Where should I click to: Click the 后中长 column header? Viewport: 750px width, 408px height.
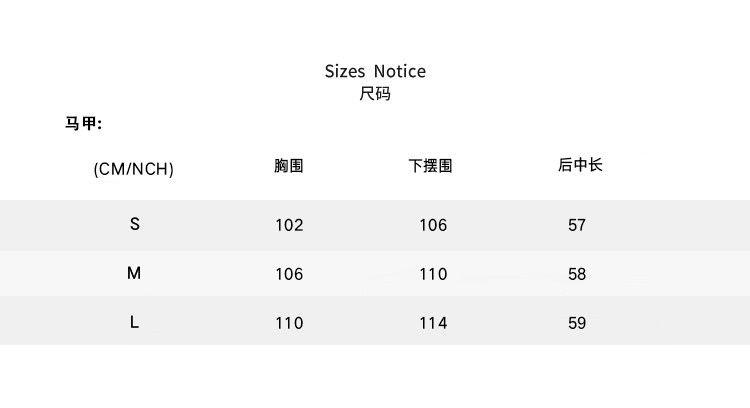pyautogui.click(x=581, y=165)
